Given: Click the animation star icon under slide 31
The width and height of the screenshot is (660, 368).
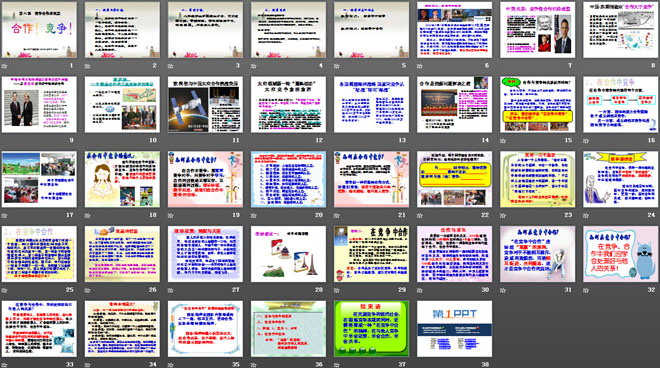Looking at the screenshot, I should point(503,290).
